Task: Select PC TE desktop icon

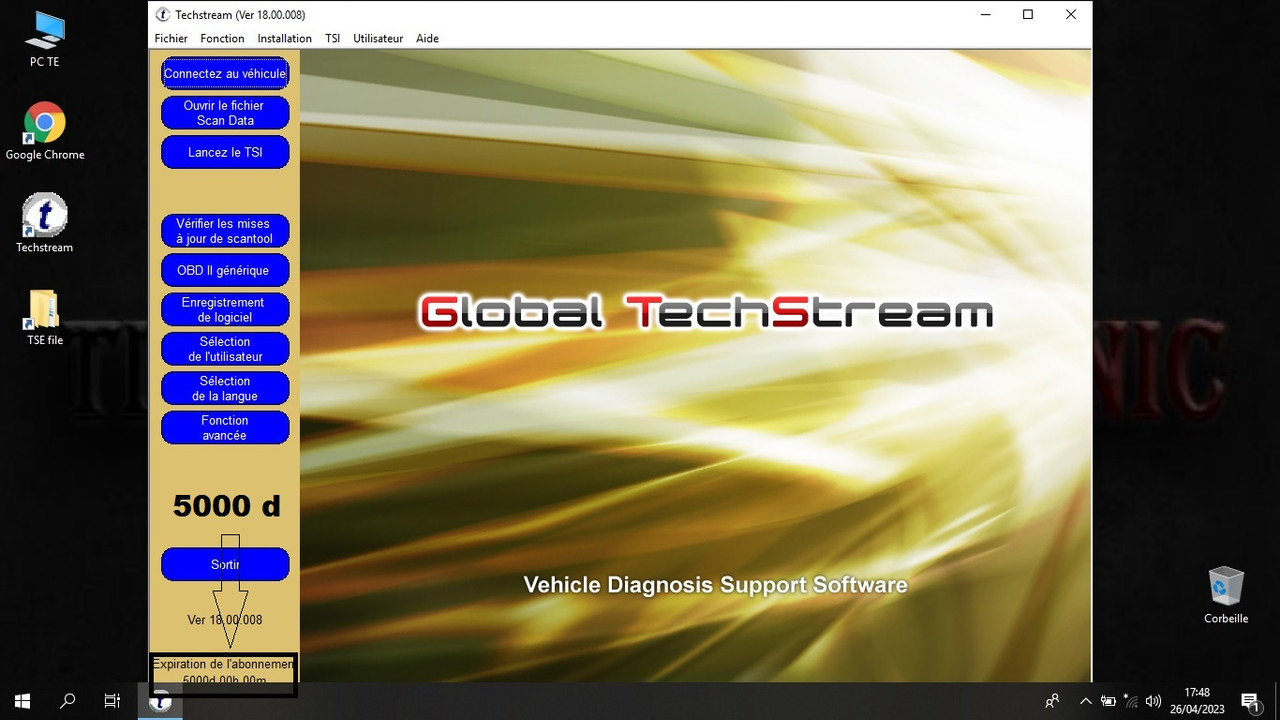Action: point(44,39)
